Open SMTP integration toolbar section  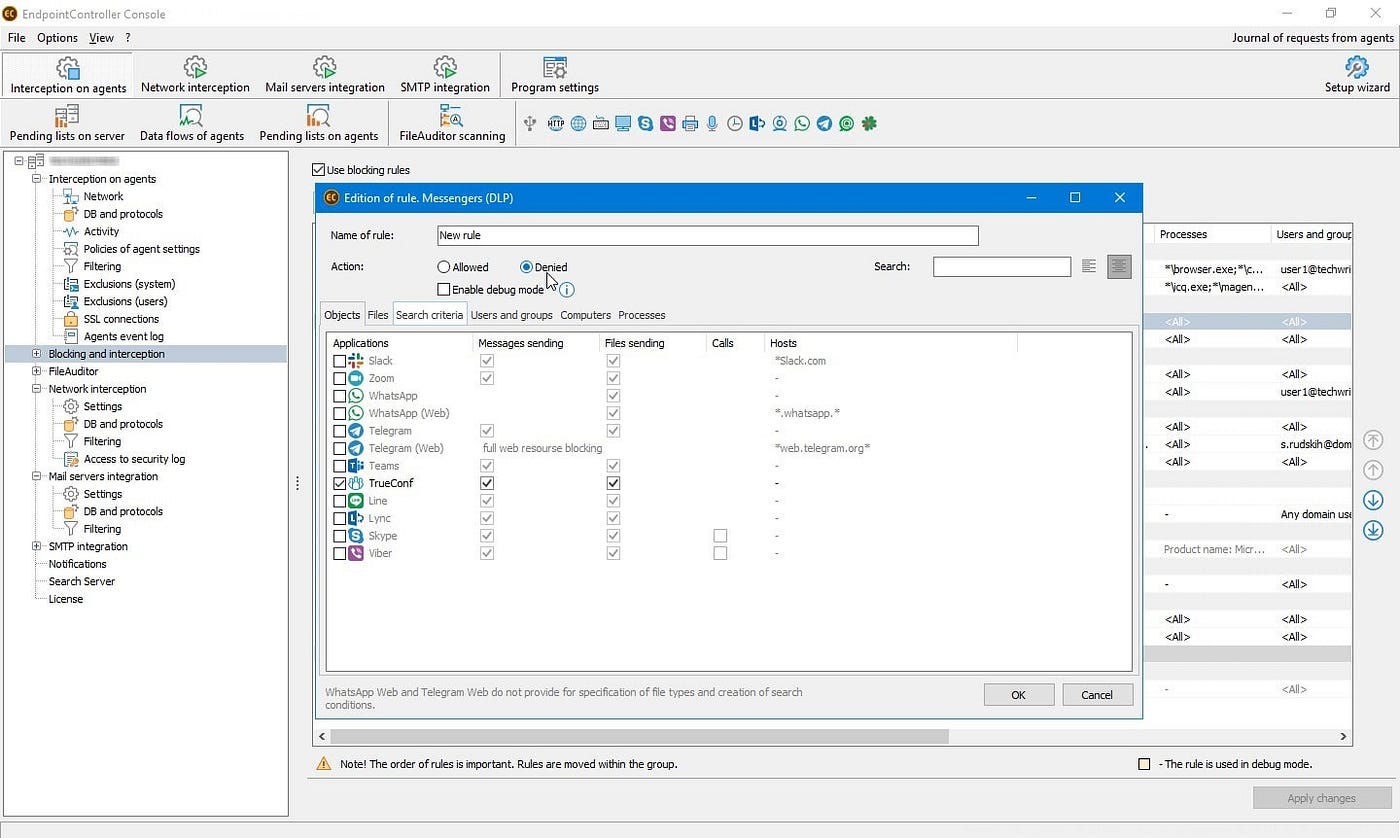[x=445, y=75]
